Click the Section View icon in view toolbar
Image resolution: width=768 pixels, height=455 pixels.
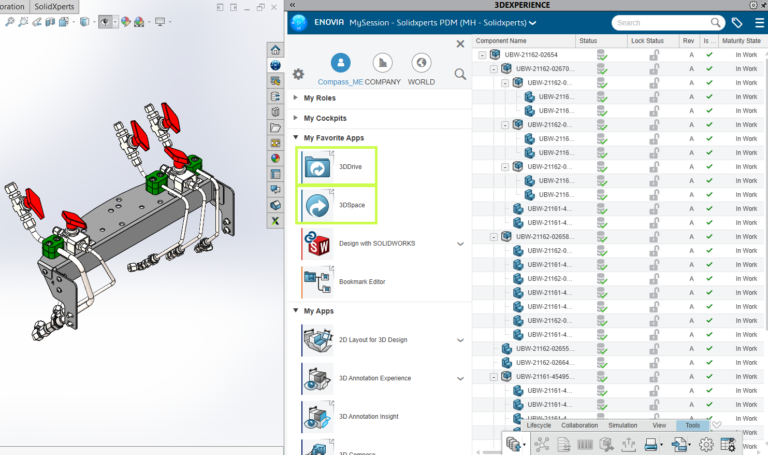pyautogui.click(x=50, y=22)
